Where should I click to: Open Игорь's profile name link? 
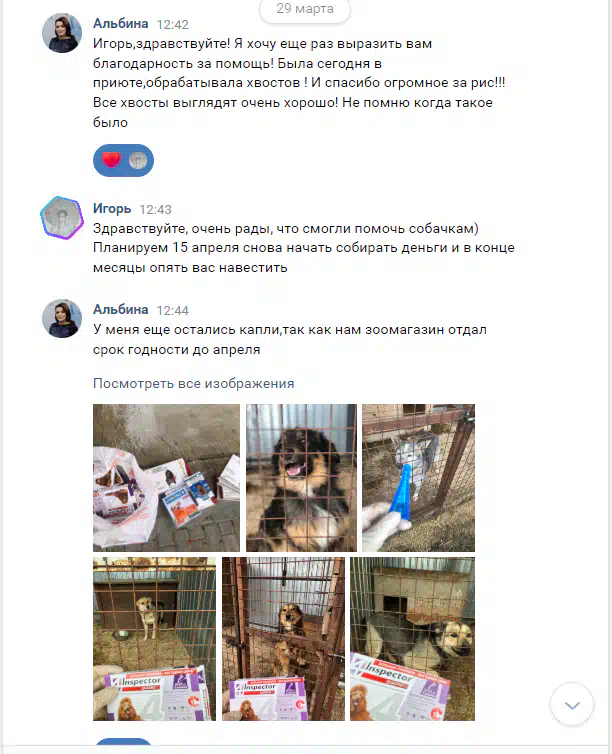pyautogui.click(x=112, y=209)
